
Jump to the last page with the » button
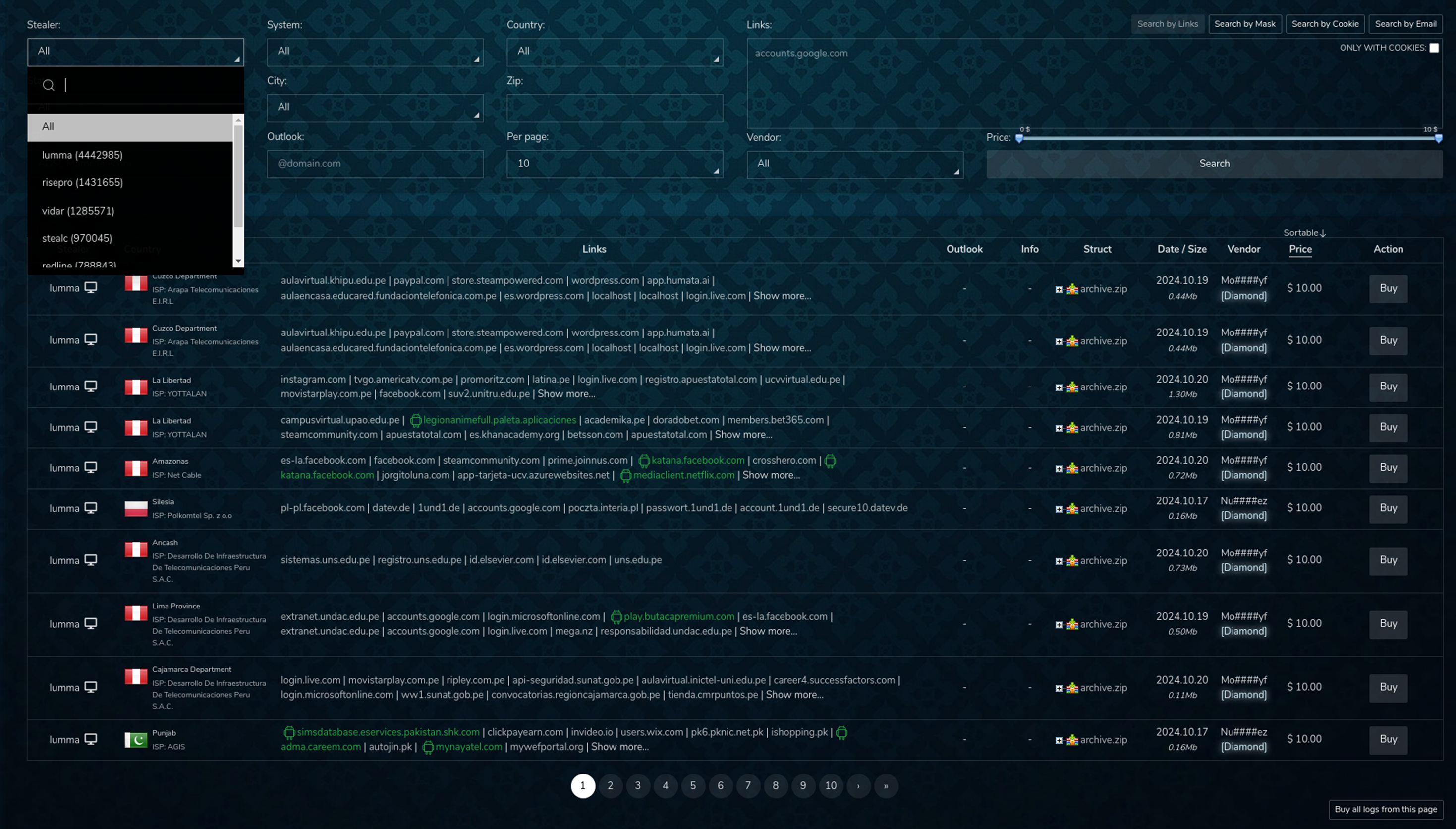886,786
